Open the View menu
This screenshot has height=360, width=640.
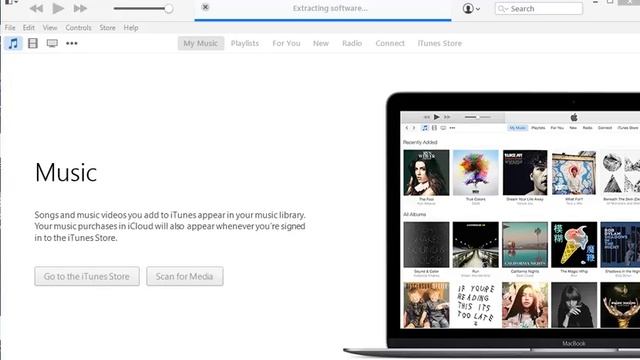(x=50, y=28)
